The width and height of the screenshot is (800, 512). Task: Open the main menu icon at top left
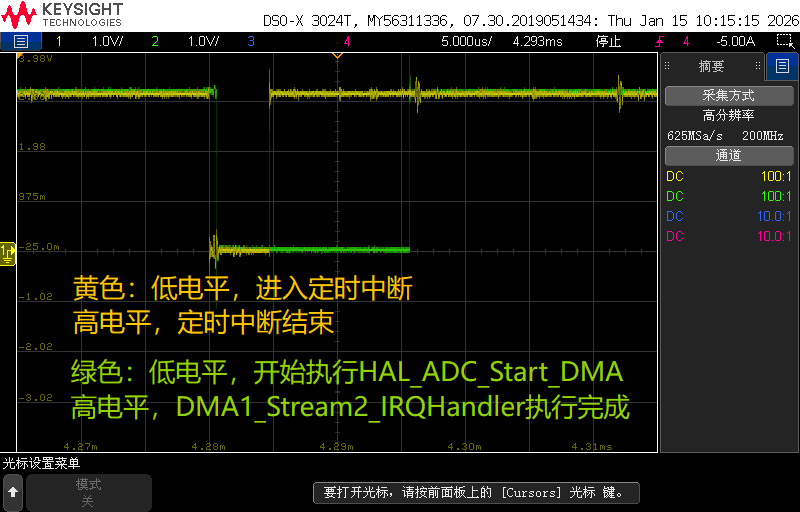(20, 41)
